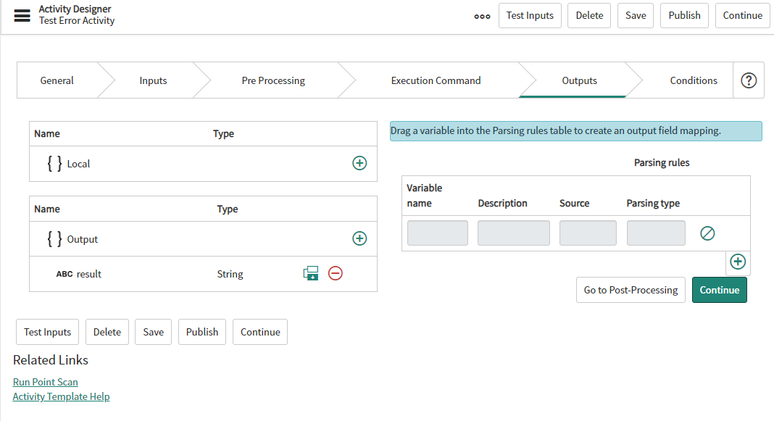Click Continue in the top header
This screenshot has height=421, width=774.
point(742,16)
